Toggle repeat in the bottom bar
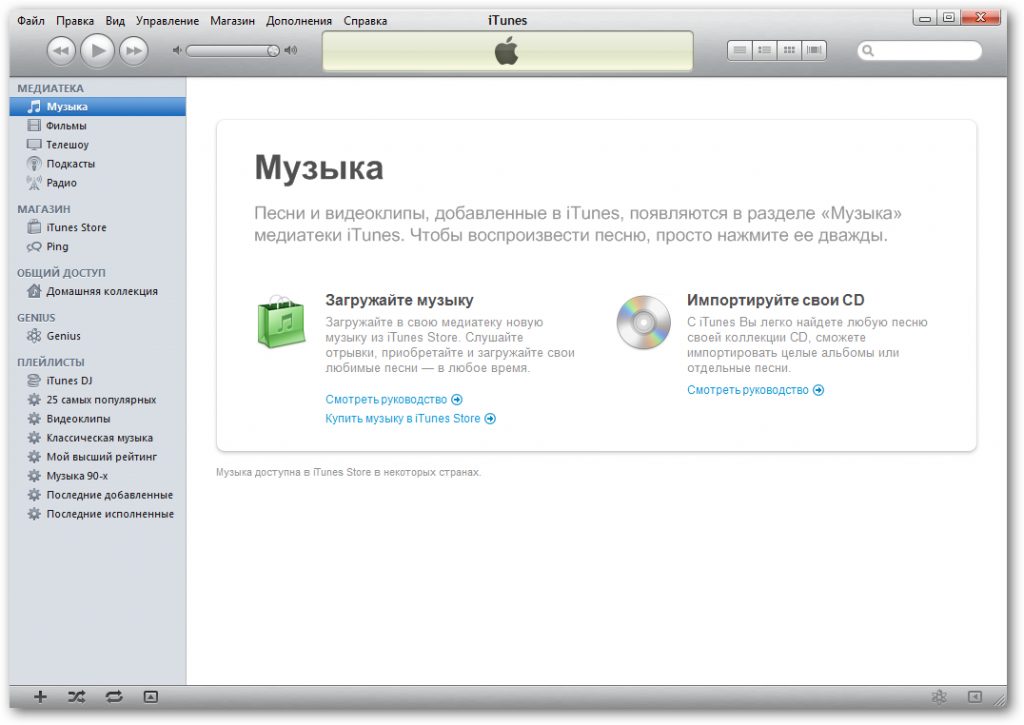 113,697
